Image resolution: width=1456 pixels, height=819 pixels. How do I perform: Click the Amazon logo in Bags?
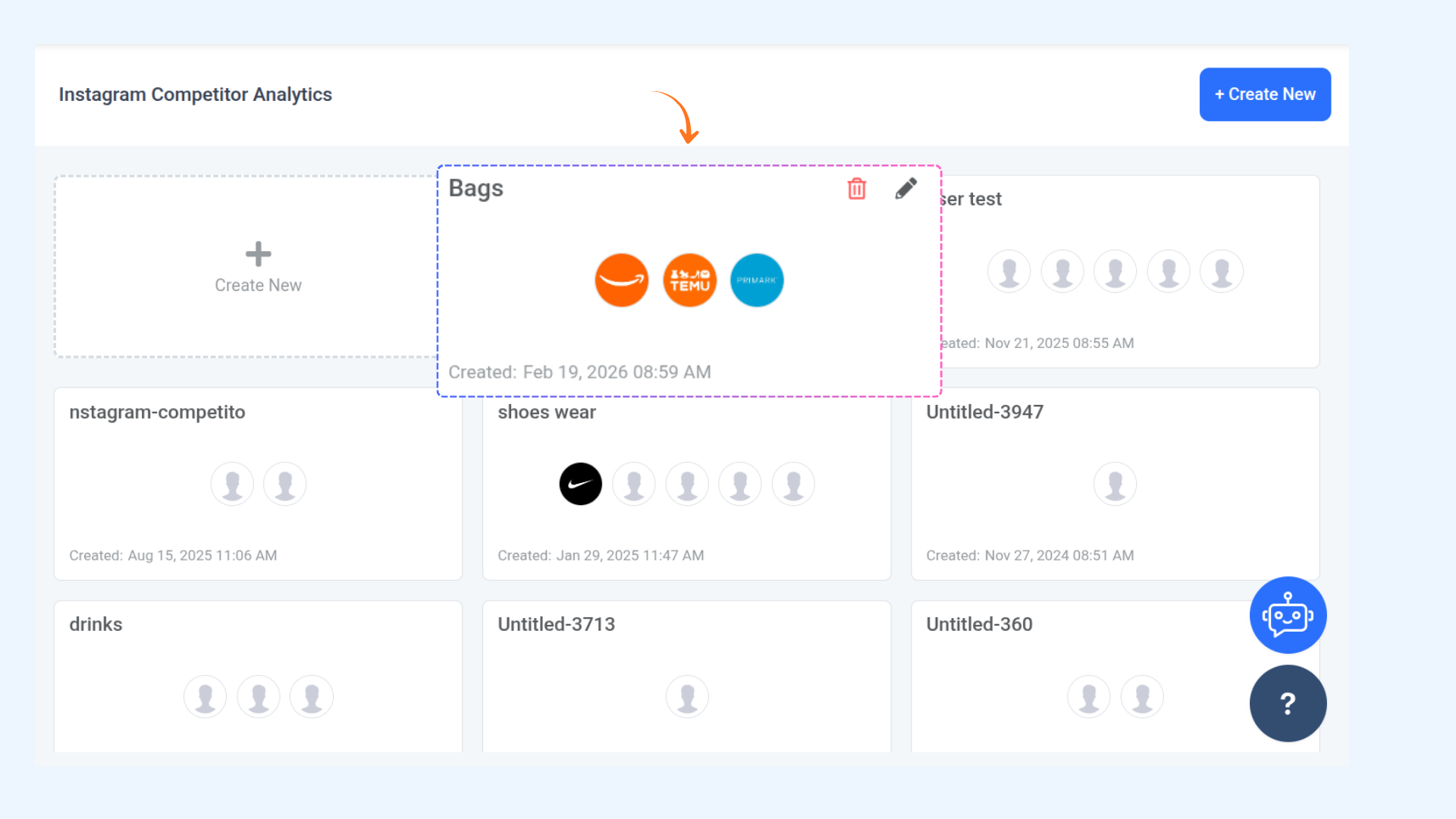(621, 280)
